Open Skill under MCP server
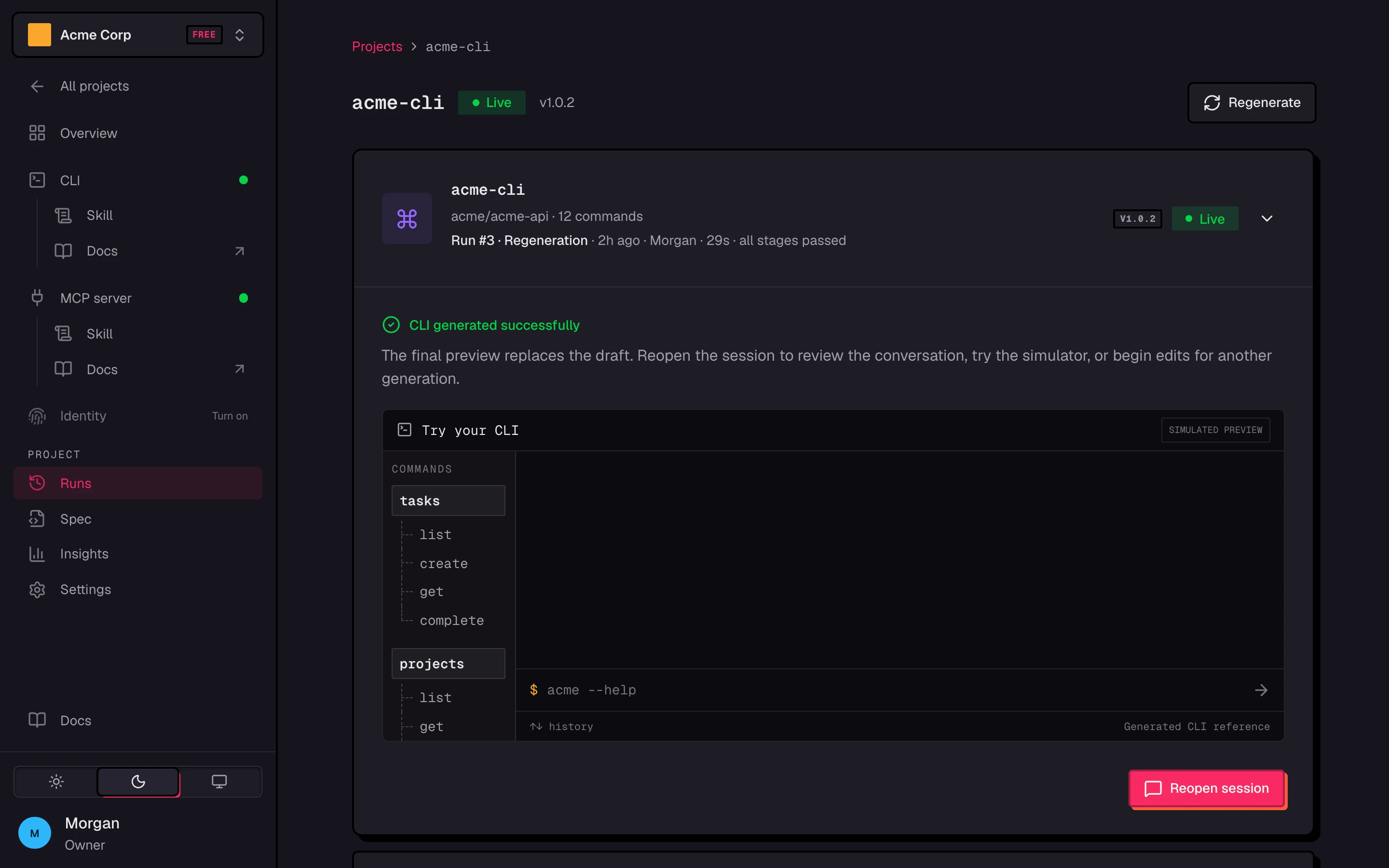This screenshot has width=1389, height=868. (x=150, y=334)
